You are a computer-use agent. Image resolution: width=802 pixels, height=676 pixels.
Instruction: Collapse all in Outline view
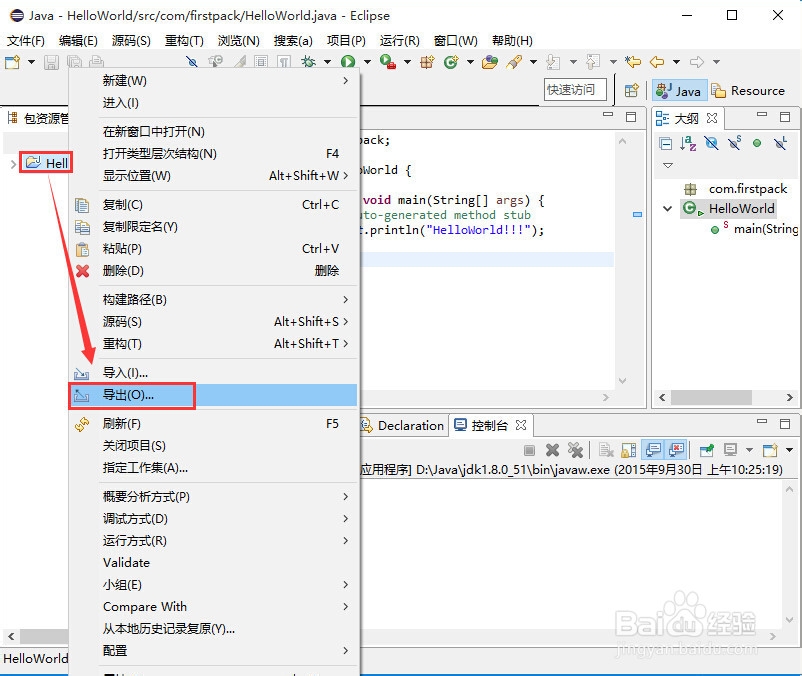[x=665, y=144]
